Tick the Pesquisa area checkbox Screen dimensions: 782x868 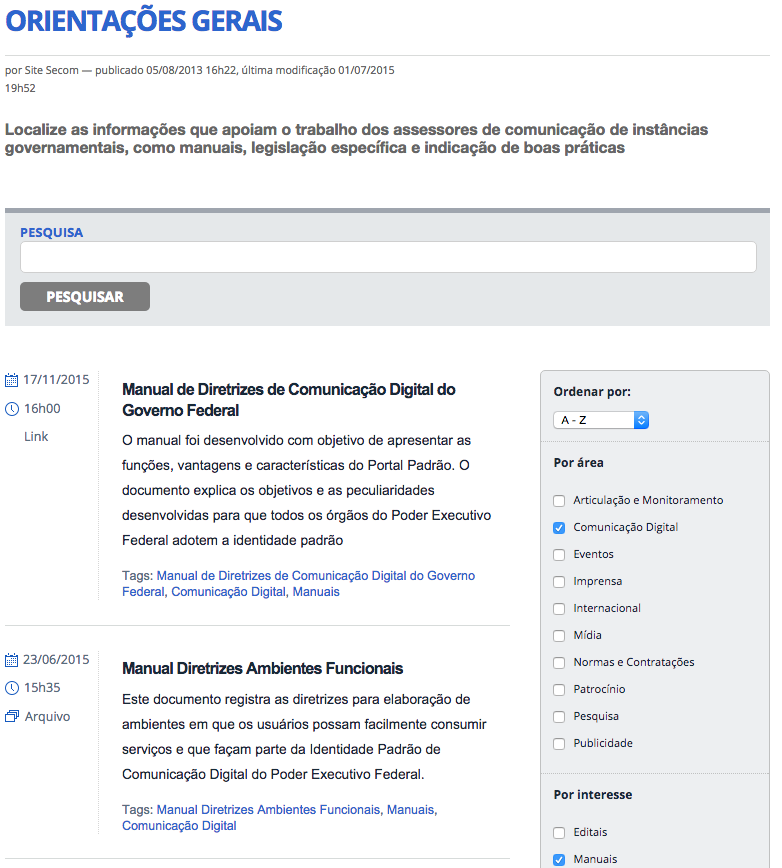coord(559,717)
